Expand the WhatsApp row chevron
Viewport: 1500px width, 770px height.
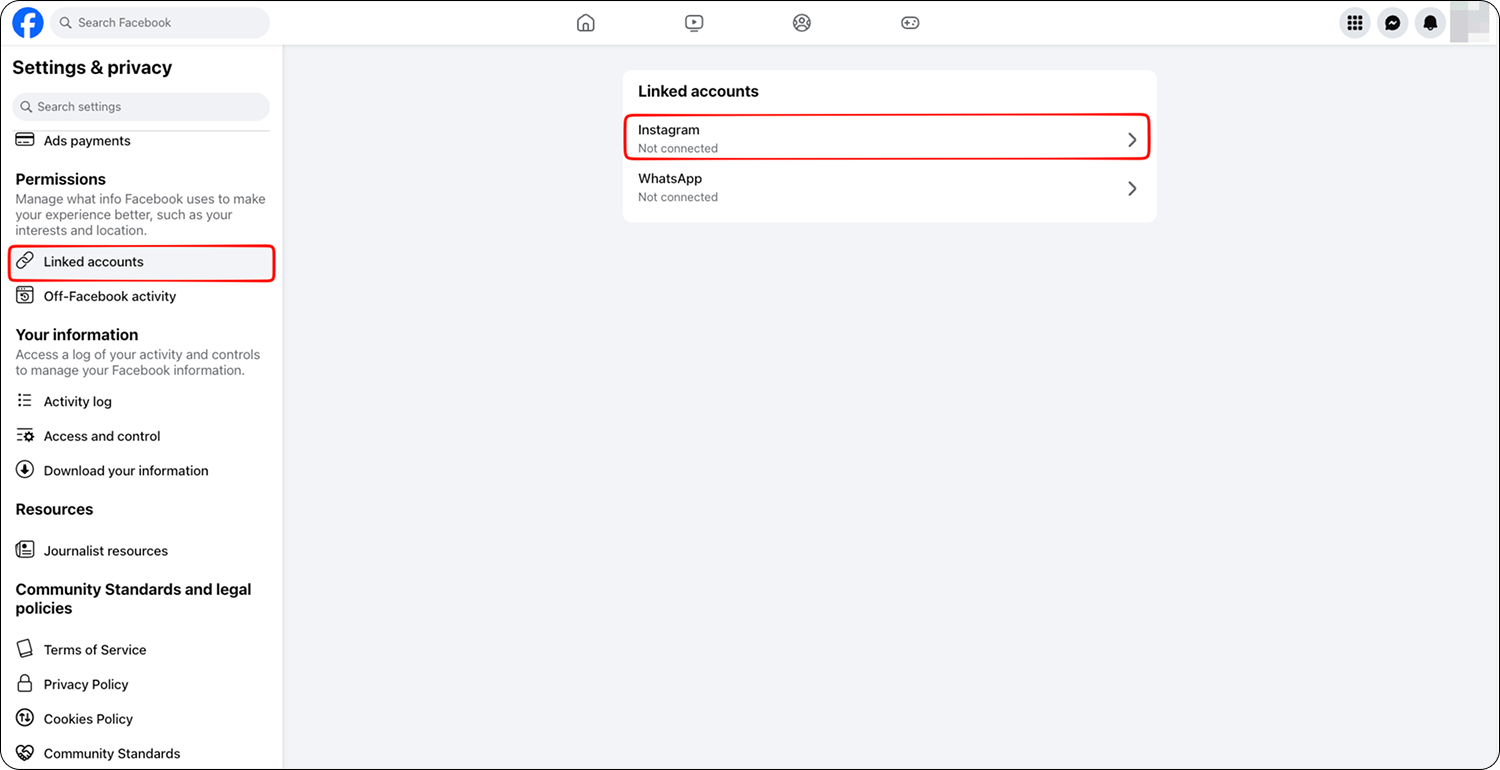1132,188
